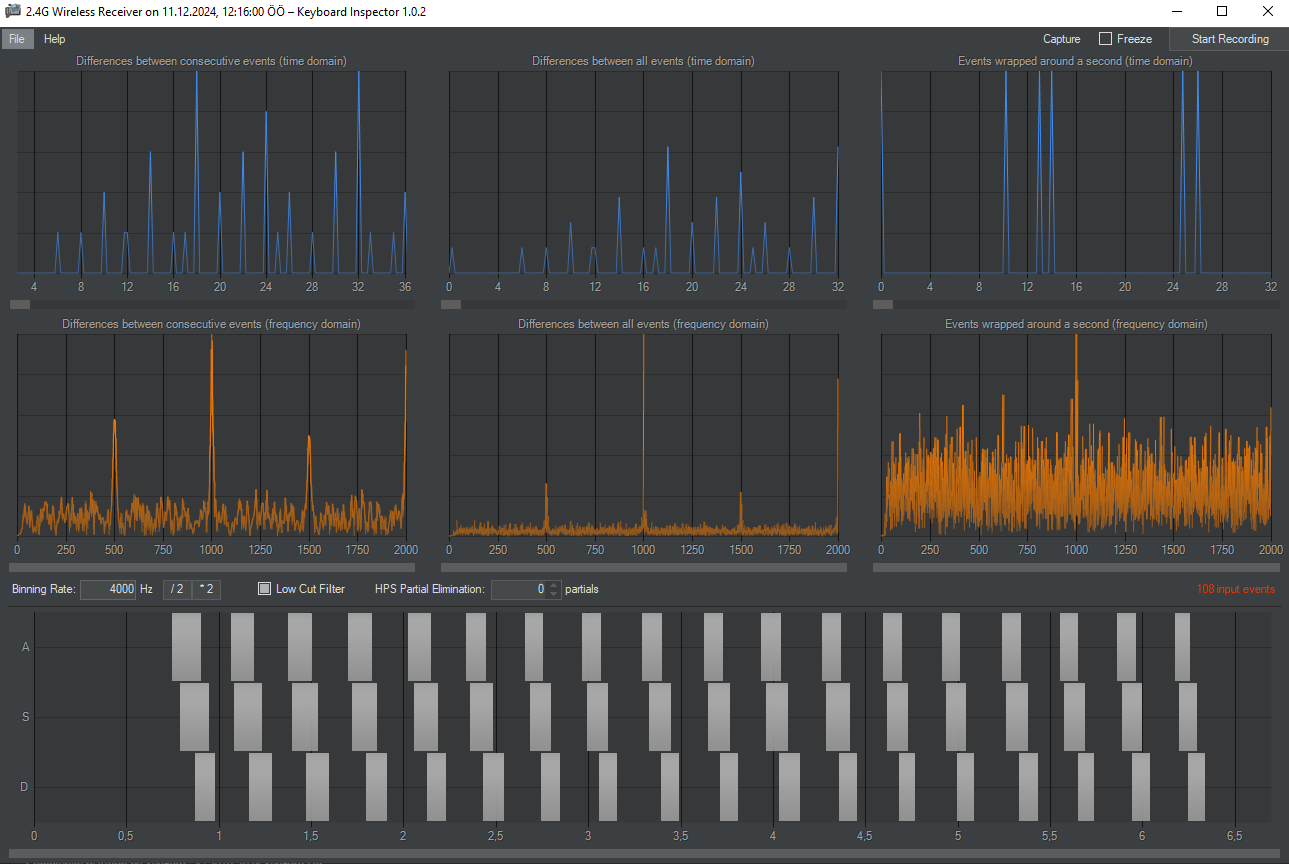Click 'Differences between all events (frequency domain)' title
Screen dimensions: 1289x864
(x=643, y=324)
